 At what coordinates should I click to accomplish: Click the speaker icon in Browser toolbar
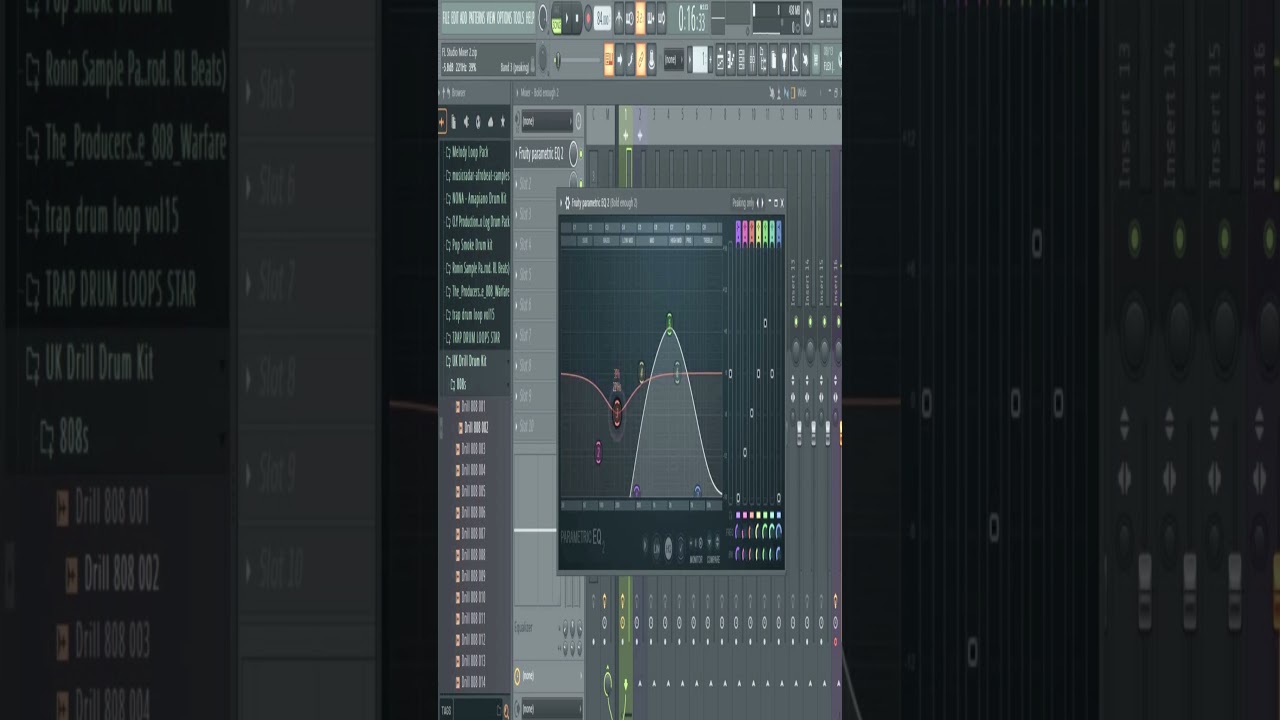tap(467, 121)
